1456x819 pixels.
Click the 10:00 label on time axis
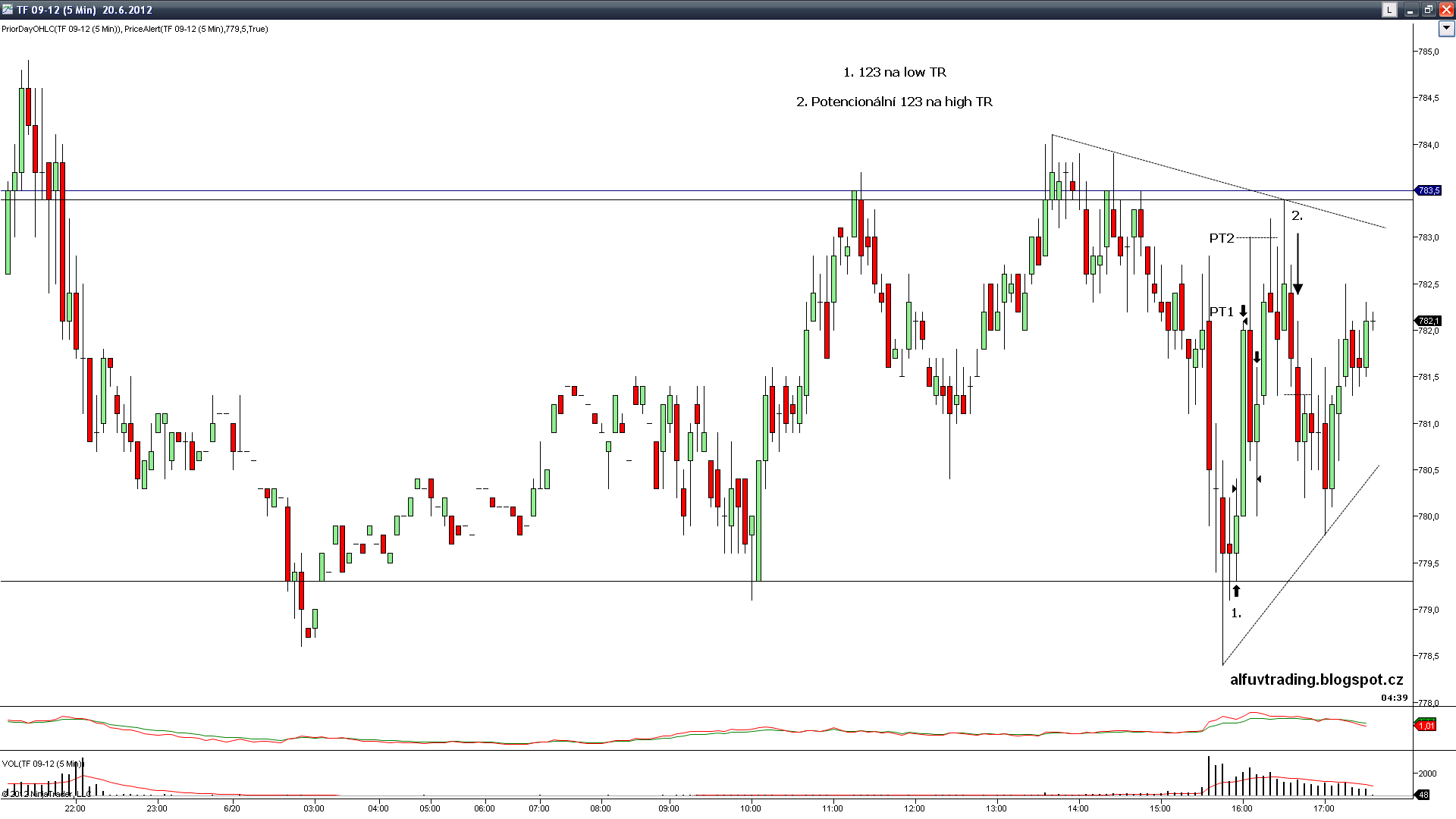coord(751,808)
